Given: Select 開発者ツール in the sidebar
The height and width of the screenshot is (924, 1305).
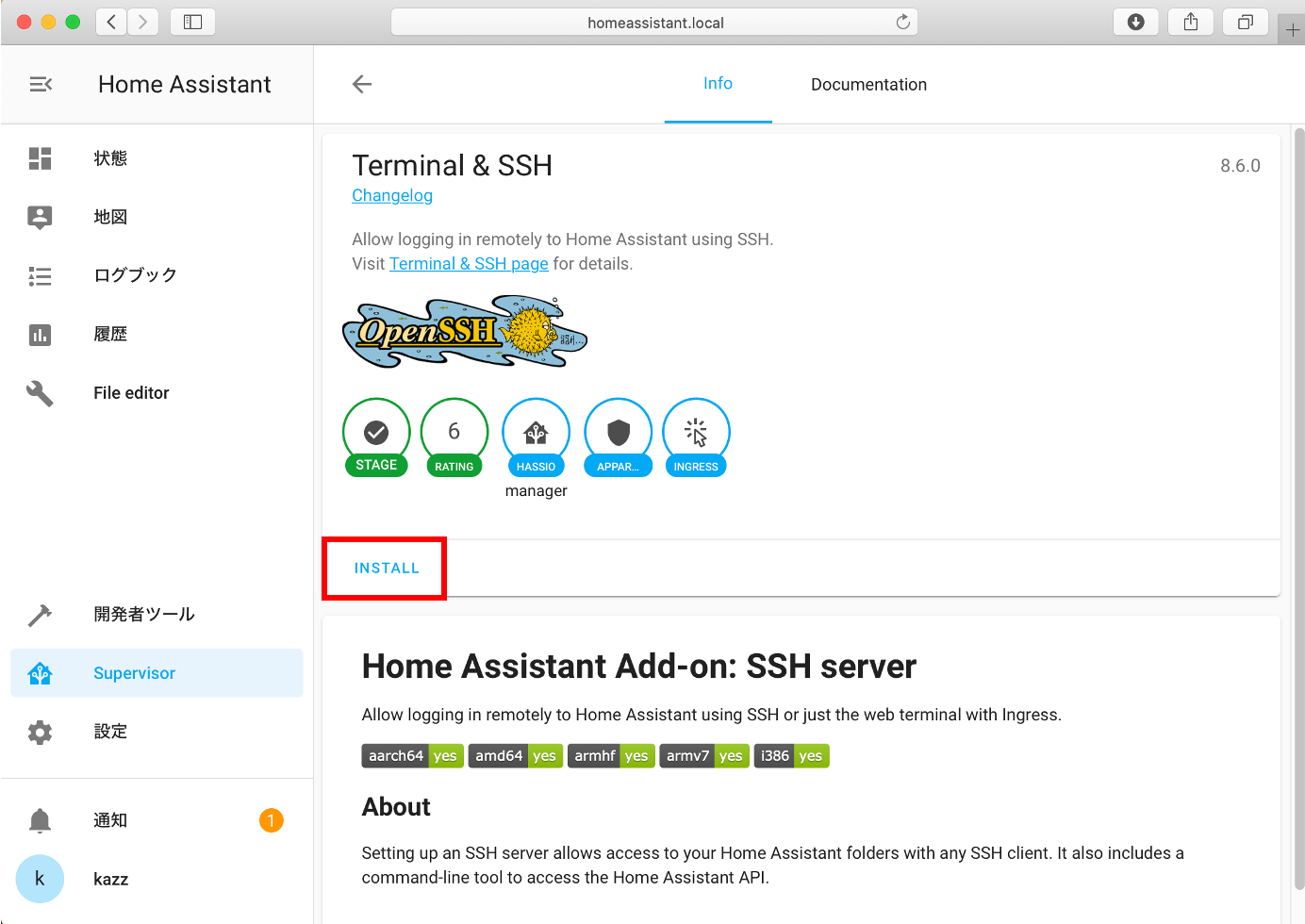Looking at the screenshot, I should point(157,615).
